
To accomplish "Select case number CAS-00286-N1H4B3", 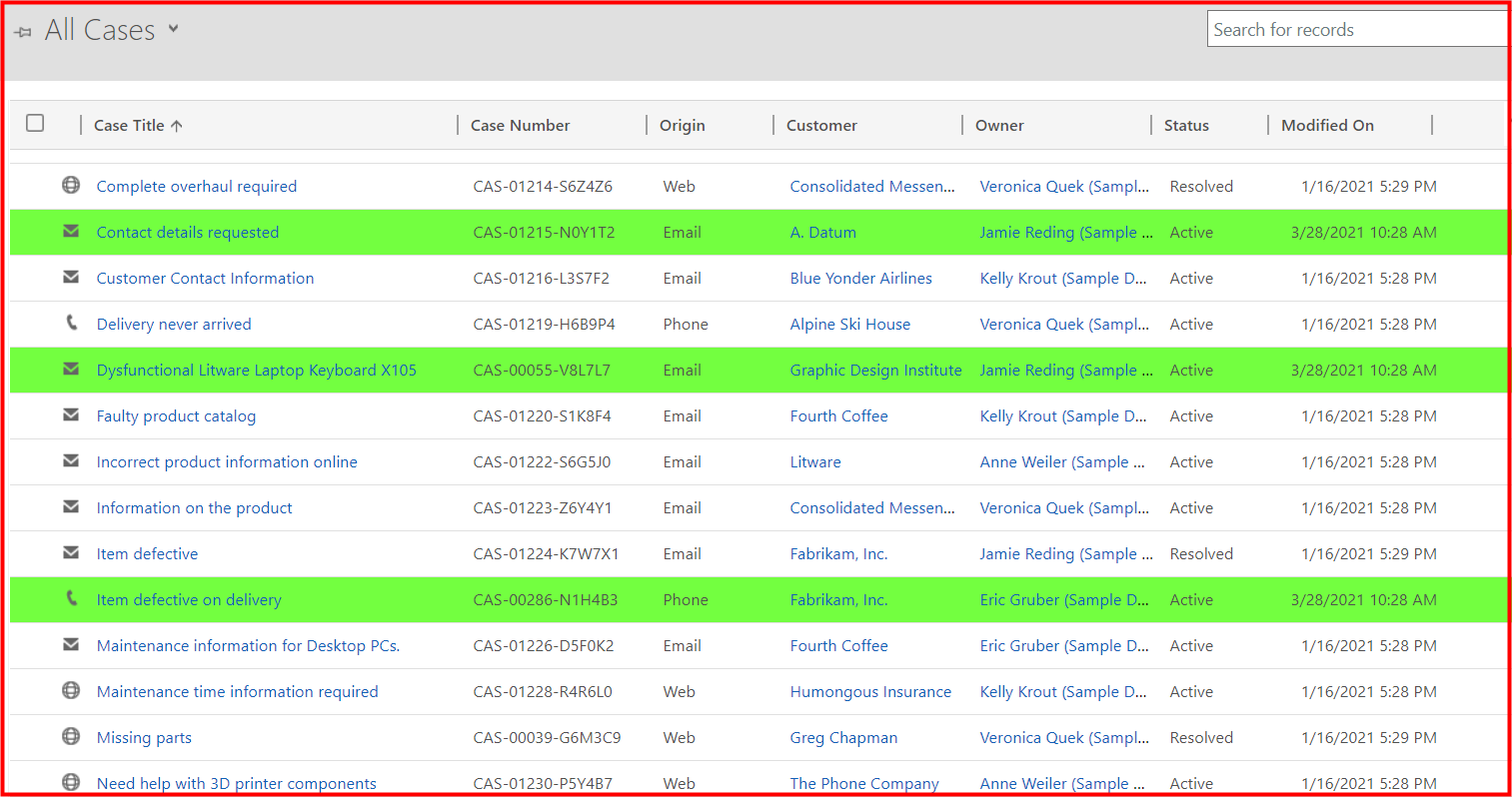I will pos(545,600).
